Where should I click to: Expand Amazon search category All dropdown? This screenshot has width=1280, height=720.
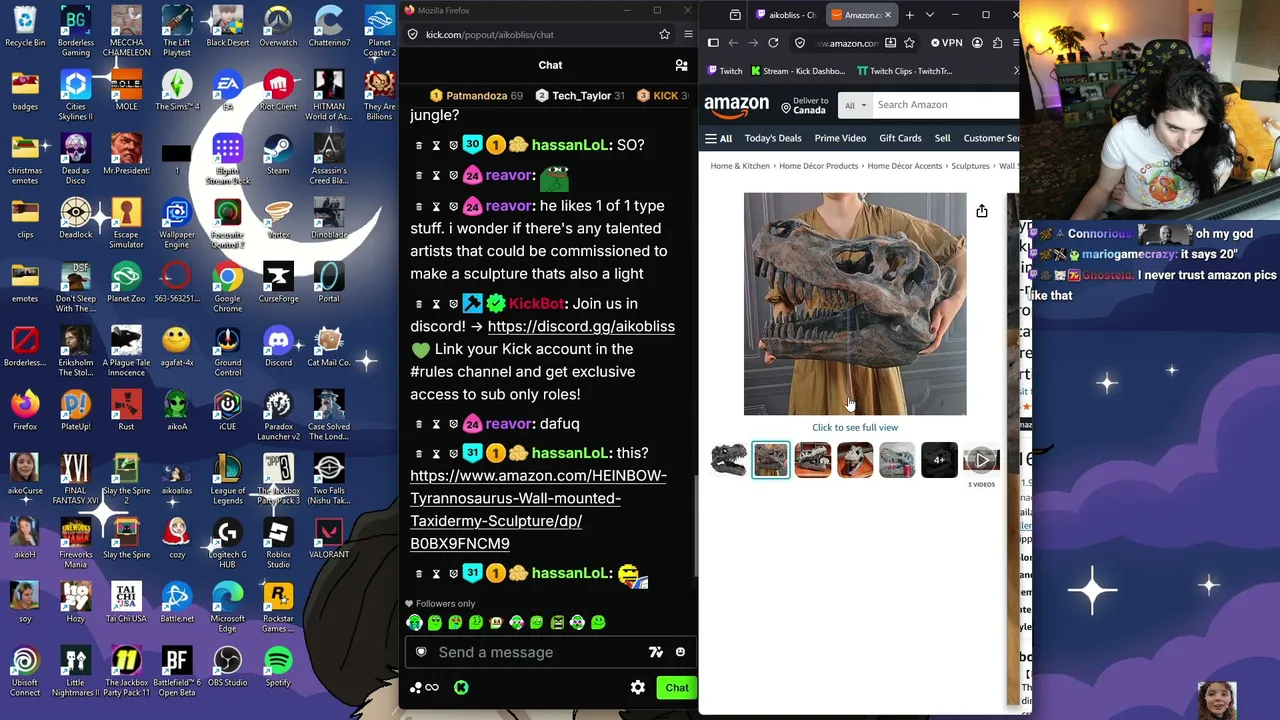pyautogui.click(x=854, y=105)
